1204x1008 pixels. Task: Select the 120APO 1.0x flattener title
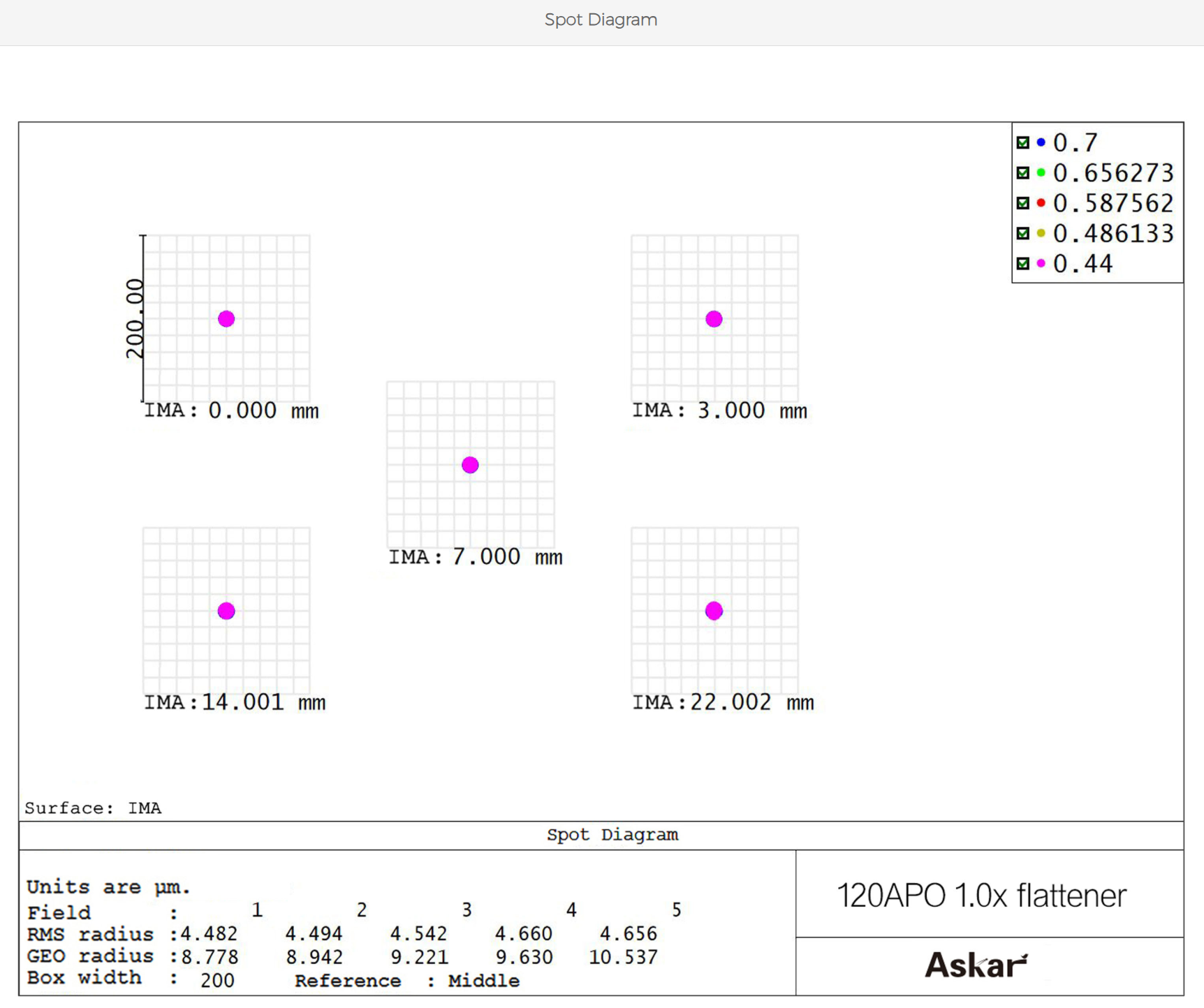tap(981, 896)
